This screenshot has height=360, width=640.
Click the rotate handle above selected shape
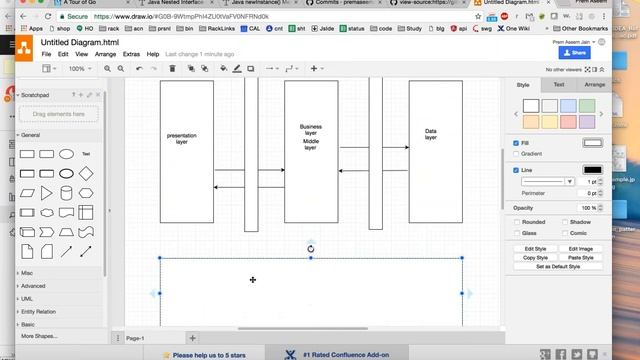311,249
